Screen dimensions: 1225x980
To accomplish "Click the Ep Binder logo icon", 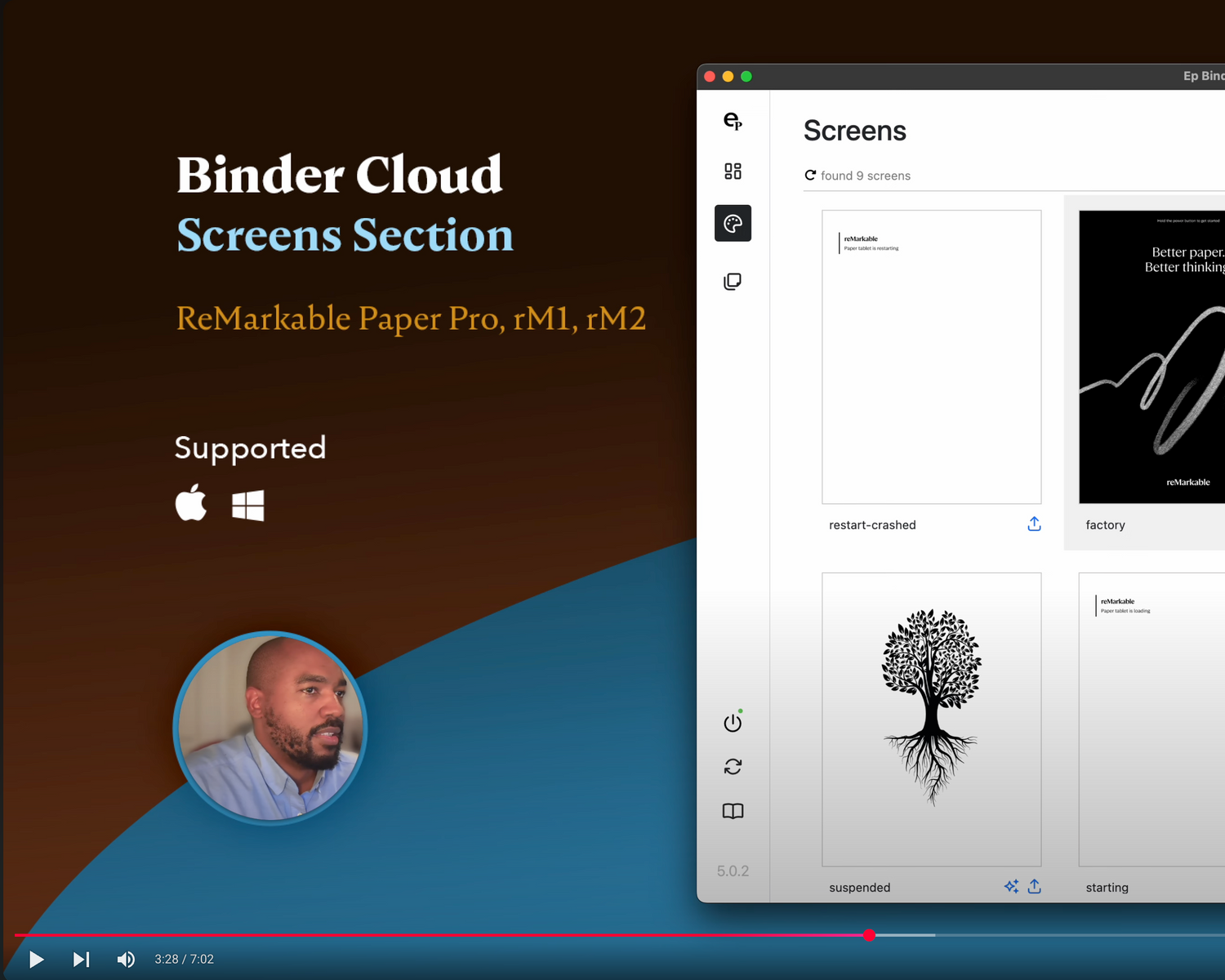I will pyautogui.click(x=733, y=121).
